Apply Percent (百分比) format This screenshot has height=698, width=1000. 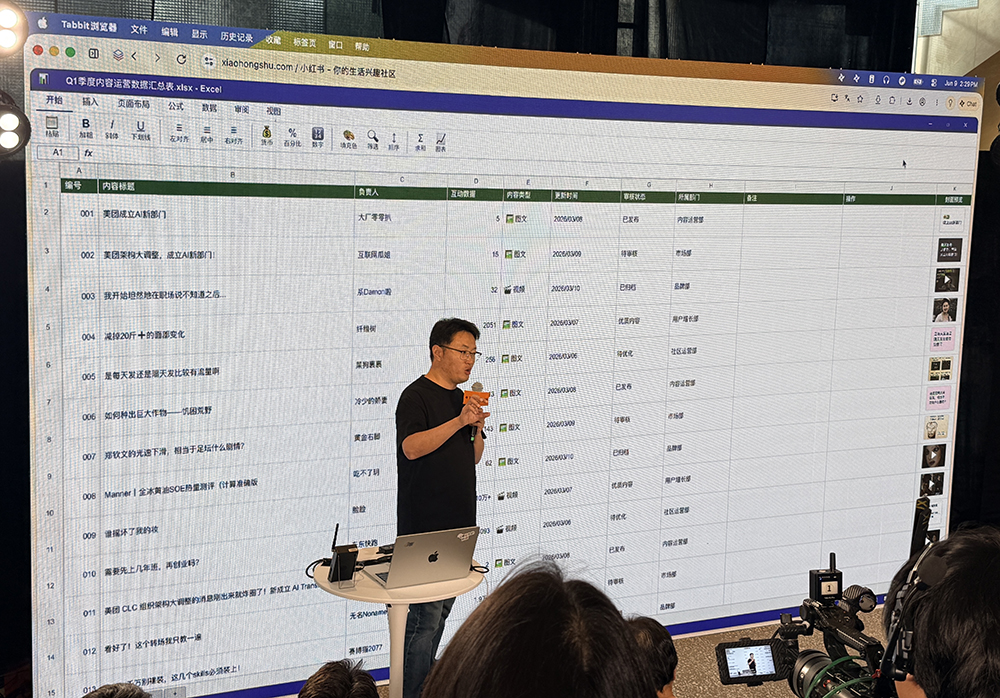(292, 137)
